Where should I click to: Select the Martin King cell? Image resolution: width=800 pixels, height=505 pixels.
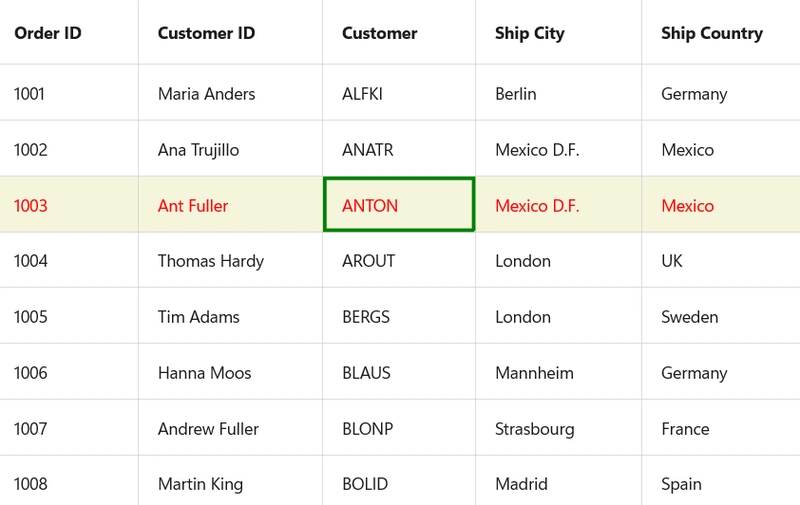(x=230, y=481)
